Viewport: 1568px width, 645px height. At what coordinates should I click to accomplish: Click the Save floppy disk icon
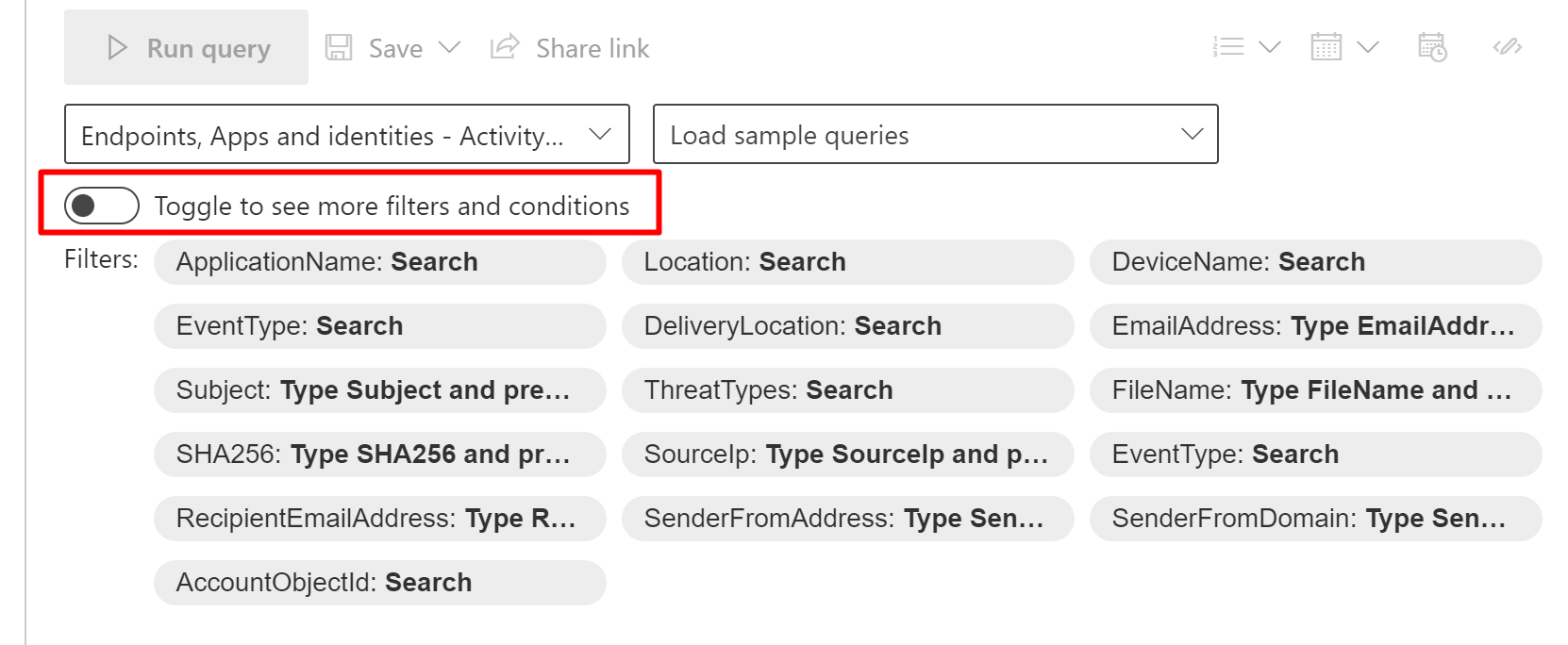pos(339,48)
